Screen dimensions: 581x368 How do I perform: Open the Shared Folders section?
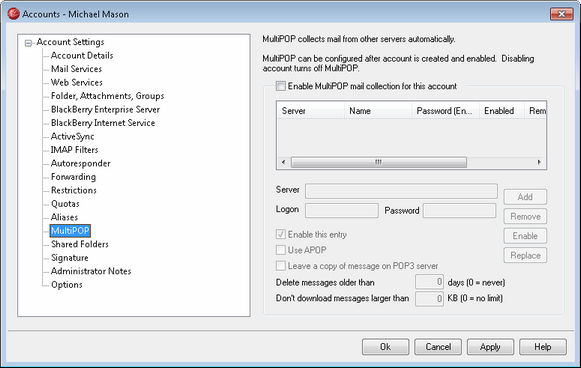pos(80,244)
